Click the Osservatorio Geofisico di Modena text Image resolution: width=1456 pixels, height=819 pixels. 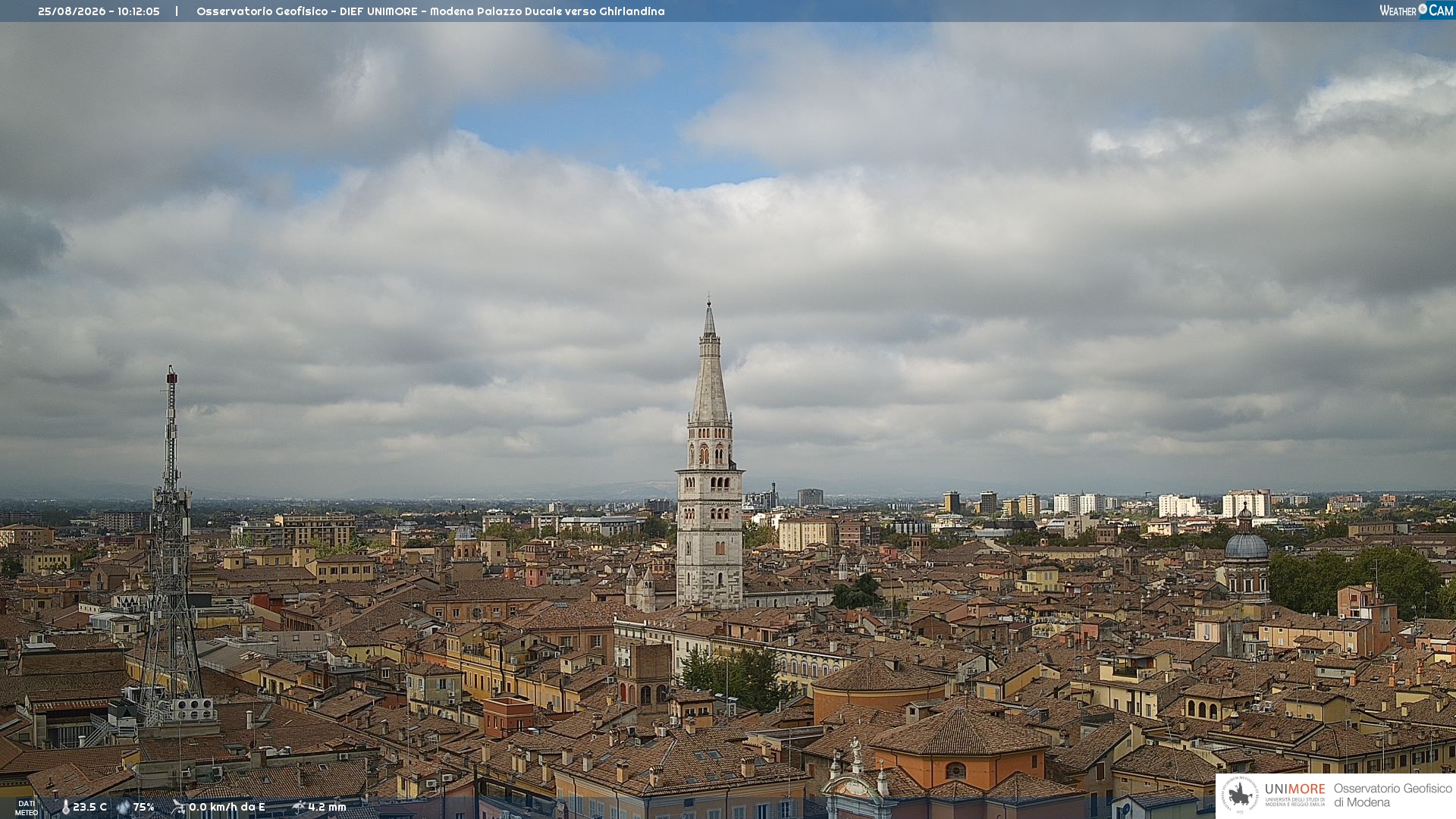(x=1392, y=795)
